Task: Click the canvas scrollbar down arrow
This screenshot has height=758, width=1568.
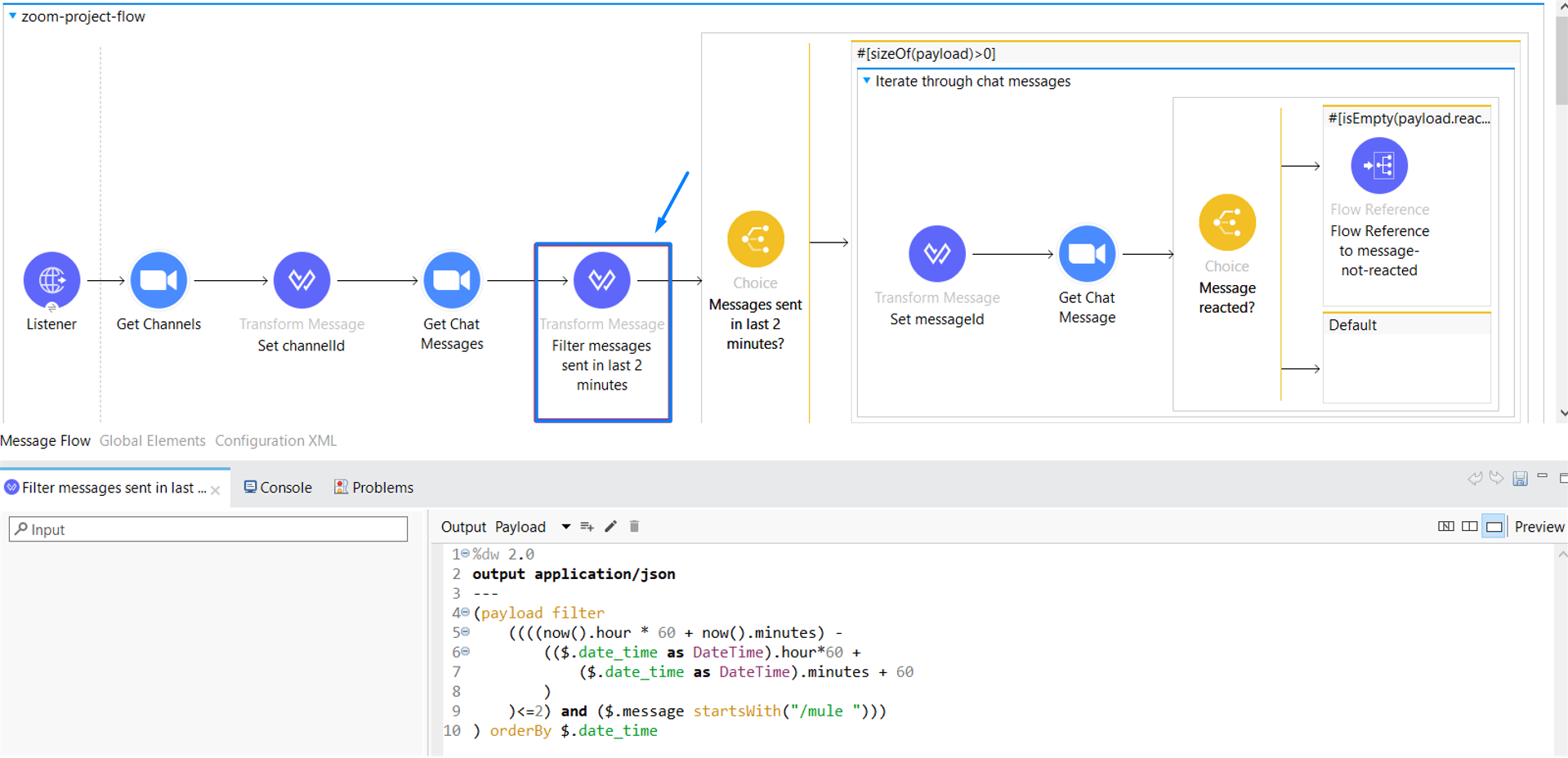Action: pos(1562,413)
